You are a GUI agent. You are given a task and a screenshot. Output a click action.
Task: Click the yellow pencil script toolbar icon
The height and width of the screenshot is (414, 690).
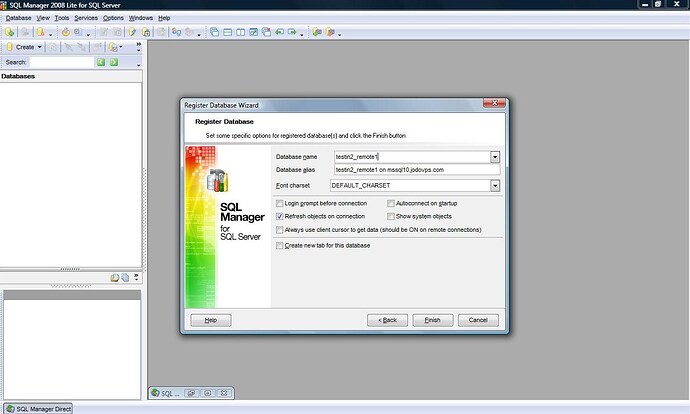tap(132, 32)
